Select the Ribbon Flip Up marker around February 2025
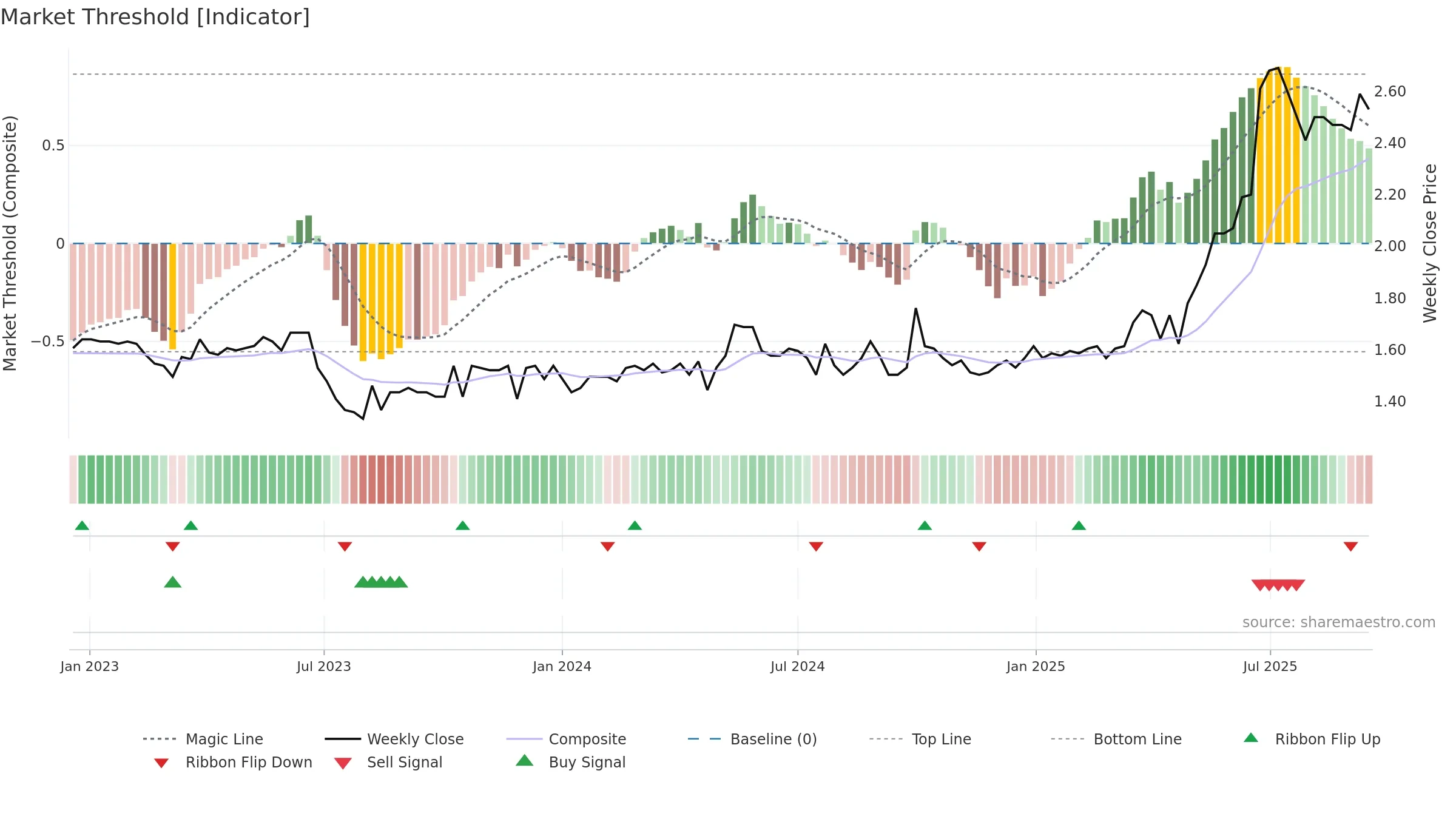Image resolution: width=1456 pixels, height=819 pixels. point(1079,525)
